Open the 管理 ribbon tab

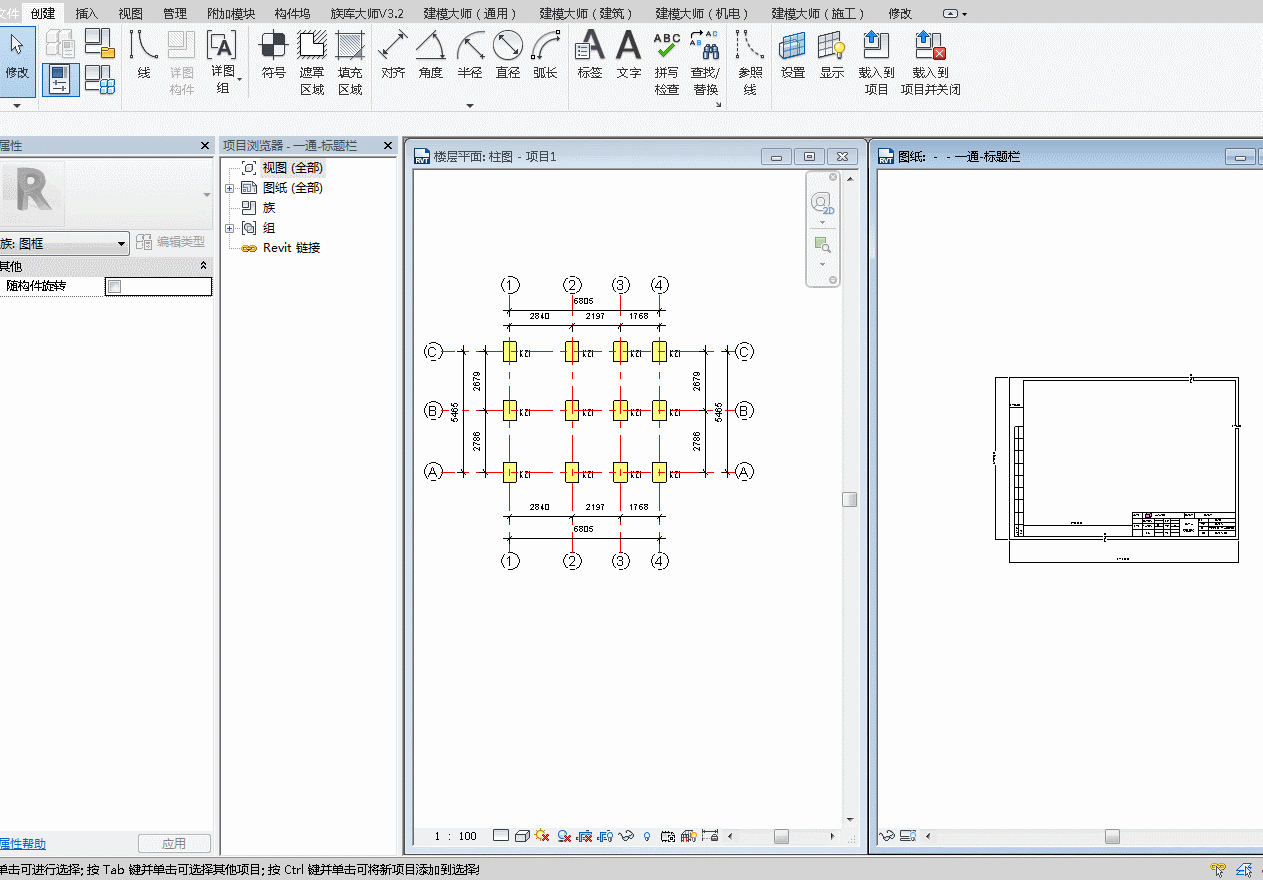click(x=175, y=13)
